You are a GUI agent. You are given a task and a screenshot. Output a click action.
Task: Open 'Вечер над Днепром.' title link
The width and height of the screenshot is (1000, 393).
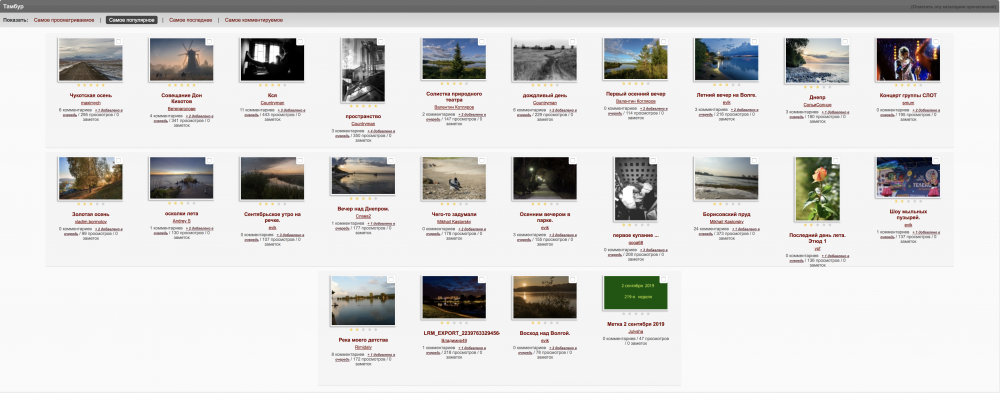[x=363, y=209]
